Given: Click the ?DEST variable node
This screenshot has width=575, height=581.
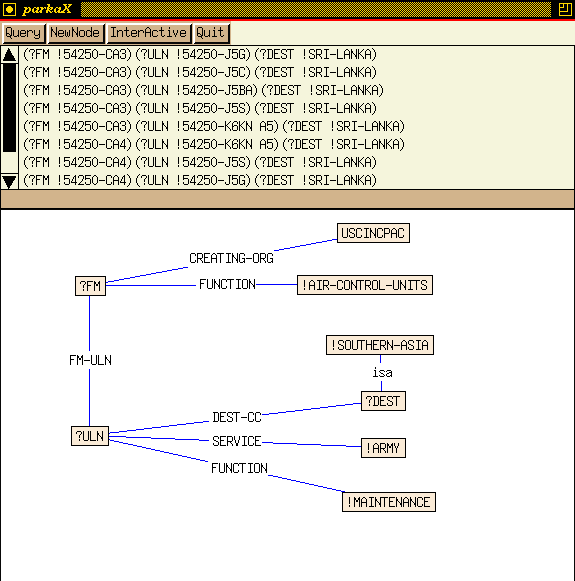Looking at the screenshot, I should 383,401.
